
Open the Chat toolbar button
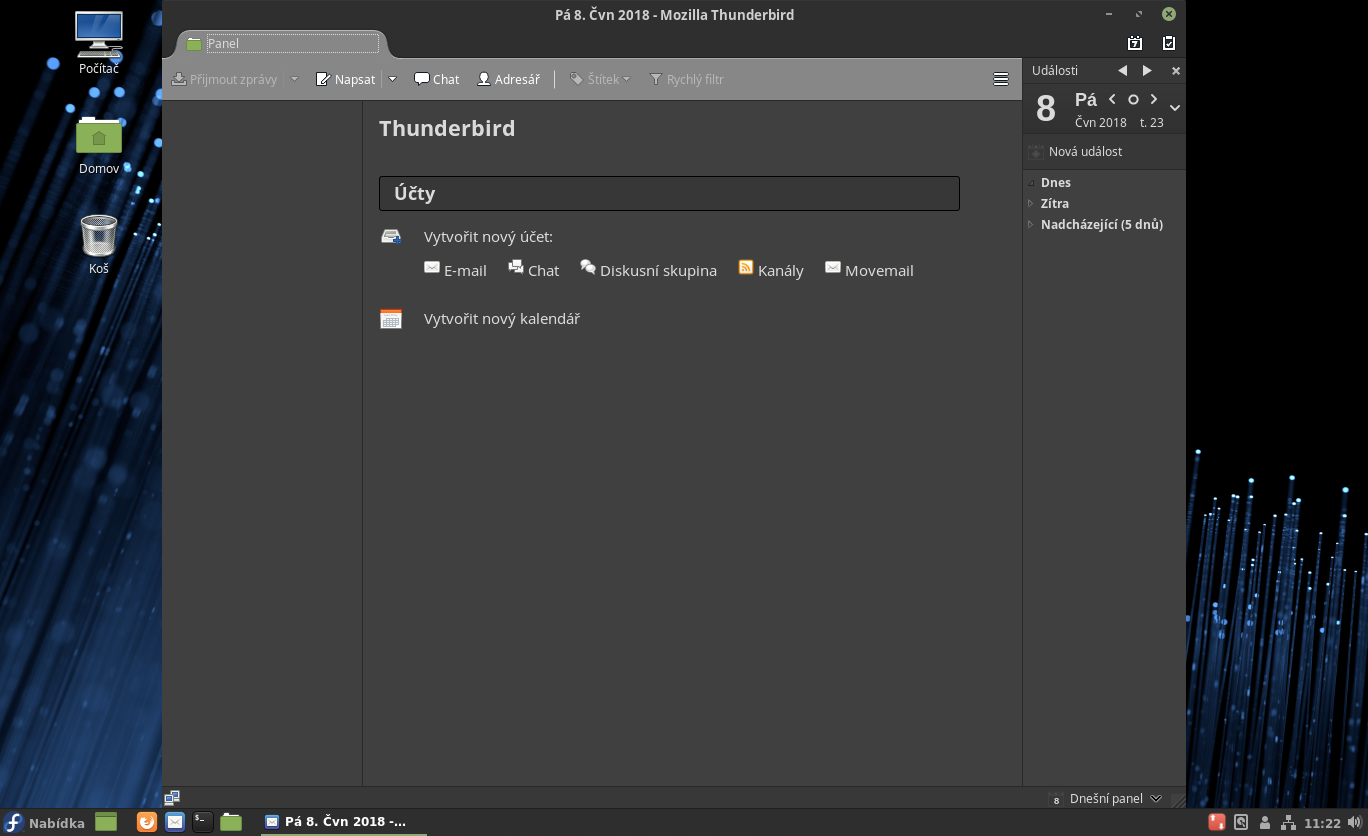point(437,79)
